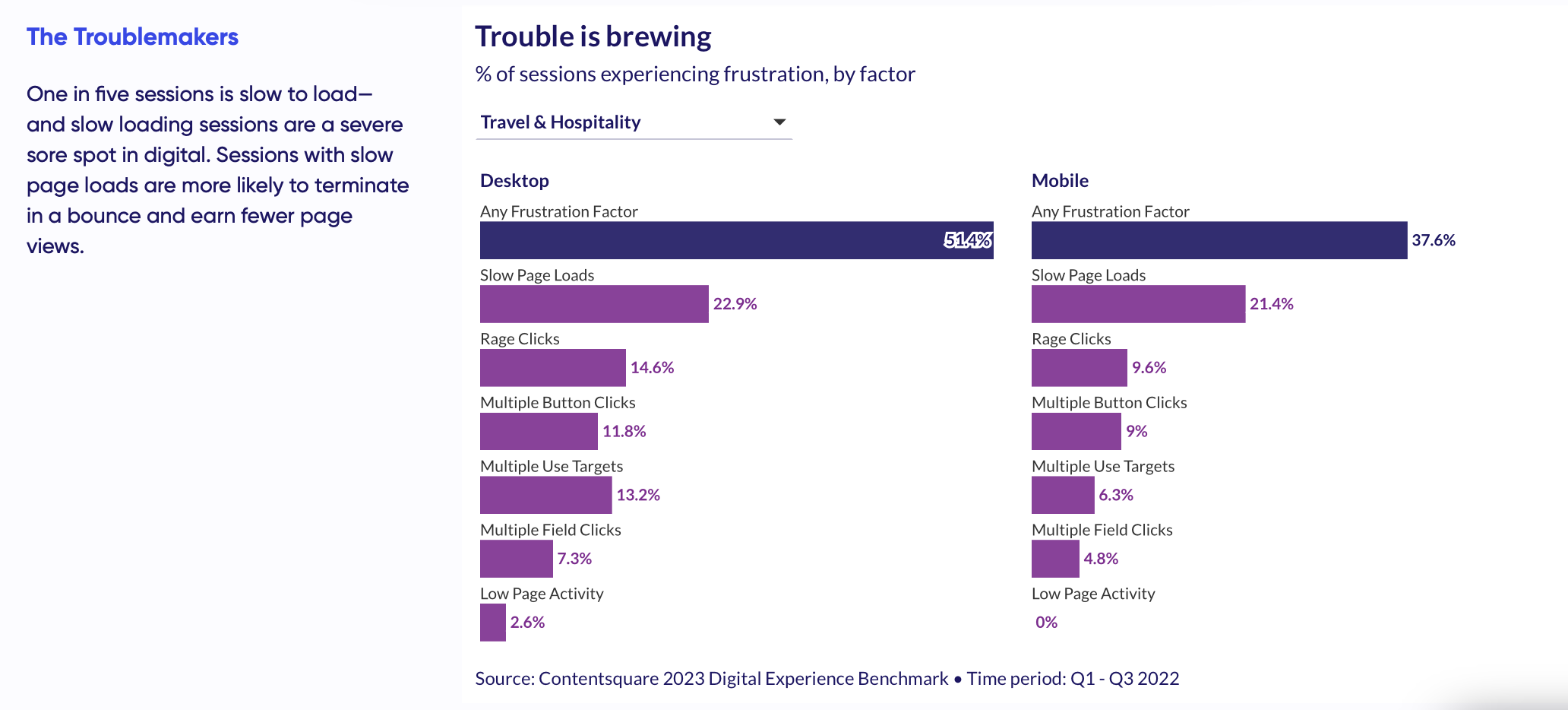Click the Mobile Rage Clicks bar

coord(1079,368)
